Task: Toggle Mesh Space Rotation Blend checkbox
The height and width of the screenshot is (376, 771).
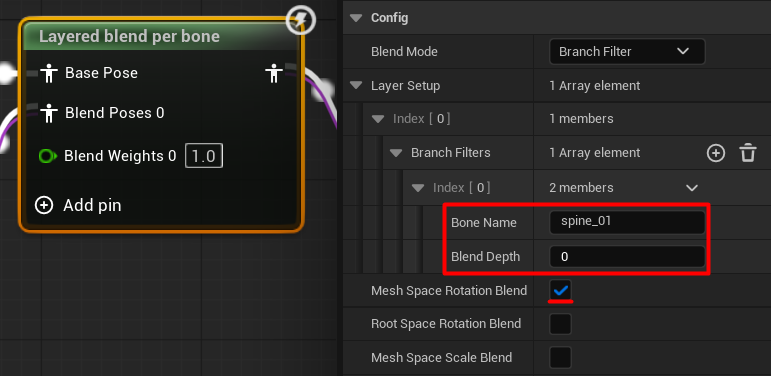Action: (561, 290)
